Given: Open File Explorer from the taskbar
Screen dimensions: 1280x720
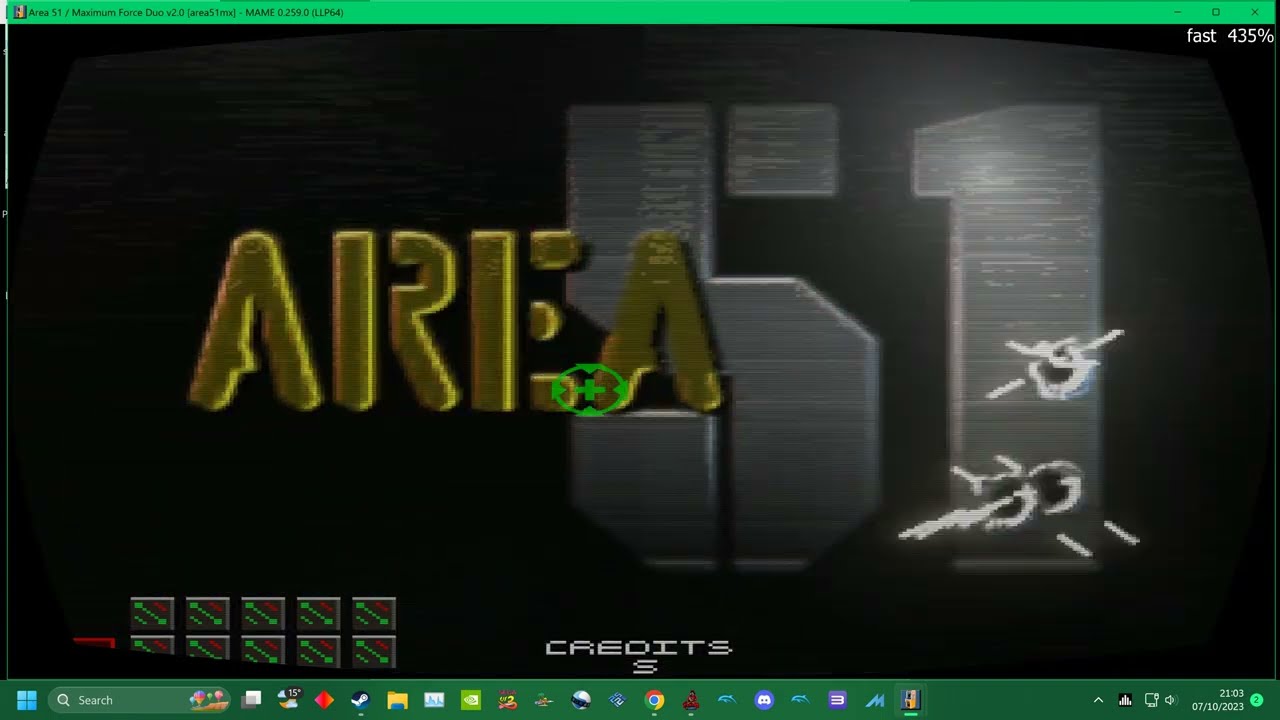Looking at the screenshot, I should [x=397, y=700].
